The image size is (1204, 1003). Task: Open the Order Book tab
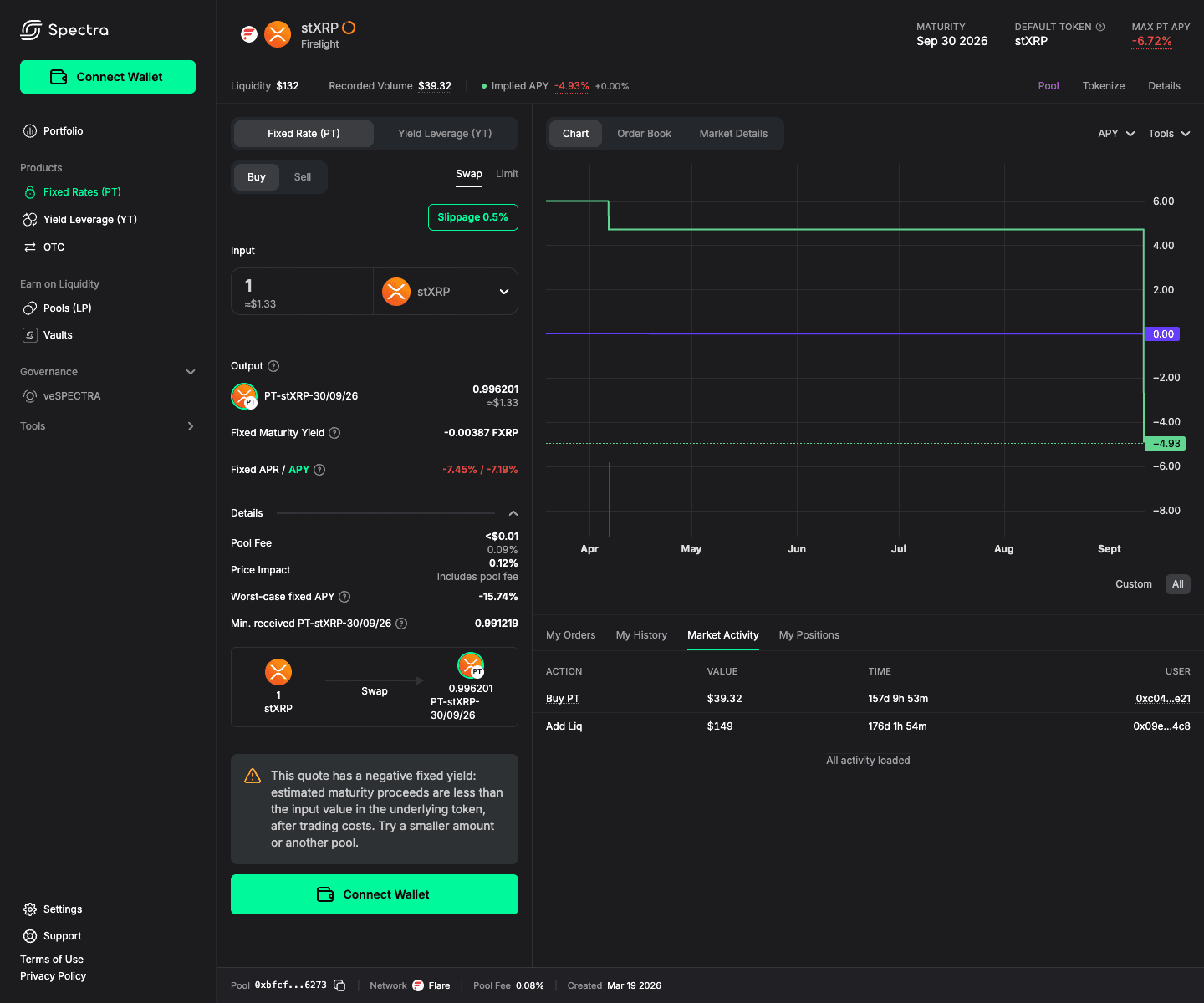coord(644,134)
